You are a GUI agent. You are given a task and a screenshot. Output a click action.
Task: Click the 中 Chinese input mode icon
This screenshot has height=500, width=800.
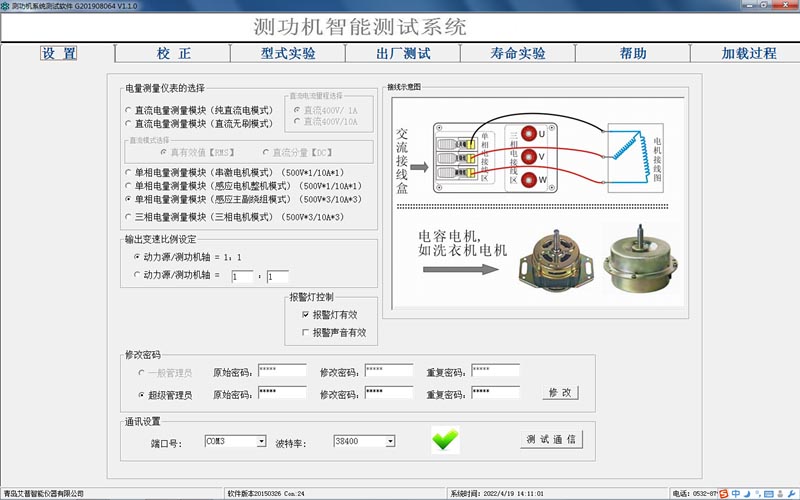click(736, 493)
